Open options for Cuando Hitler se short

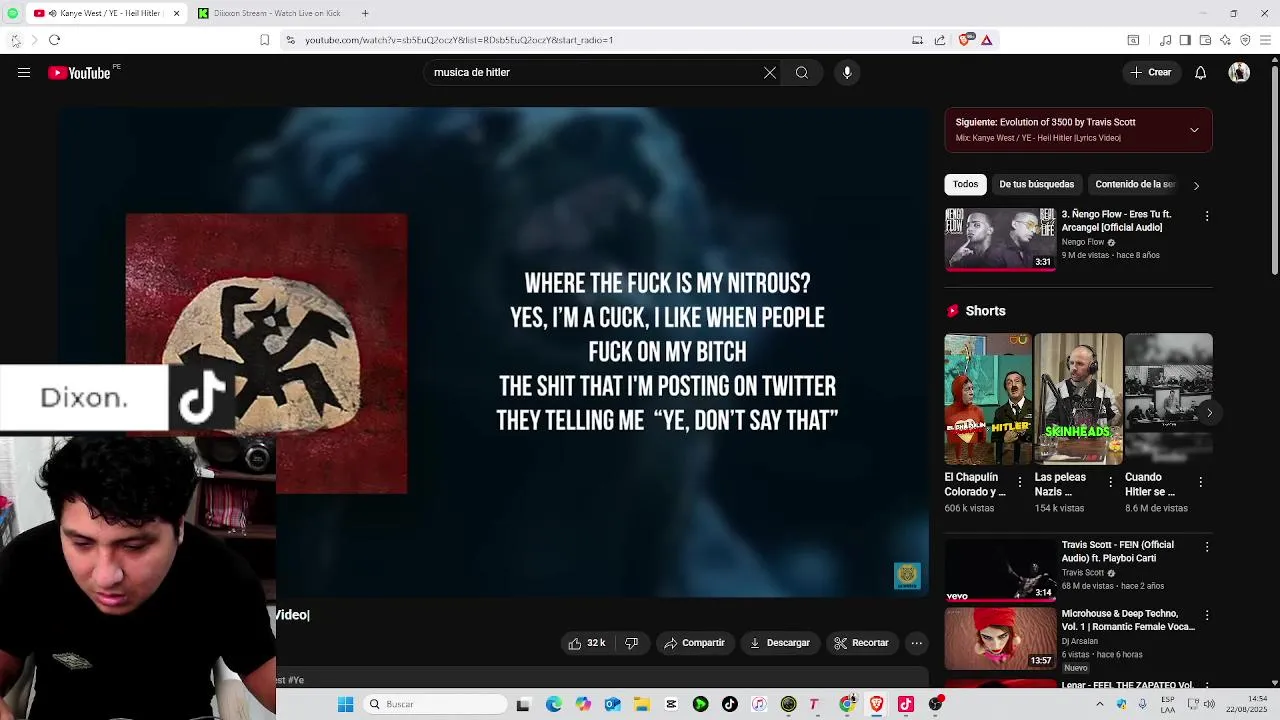(x=1200, y=482)
